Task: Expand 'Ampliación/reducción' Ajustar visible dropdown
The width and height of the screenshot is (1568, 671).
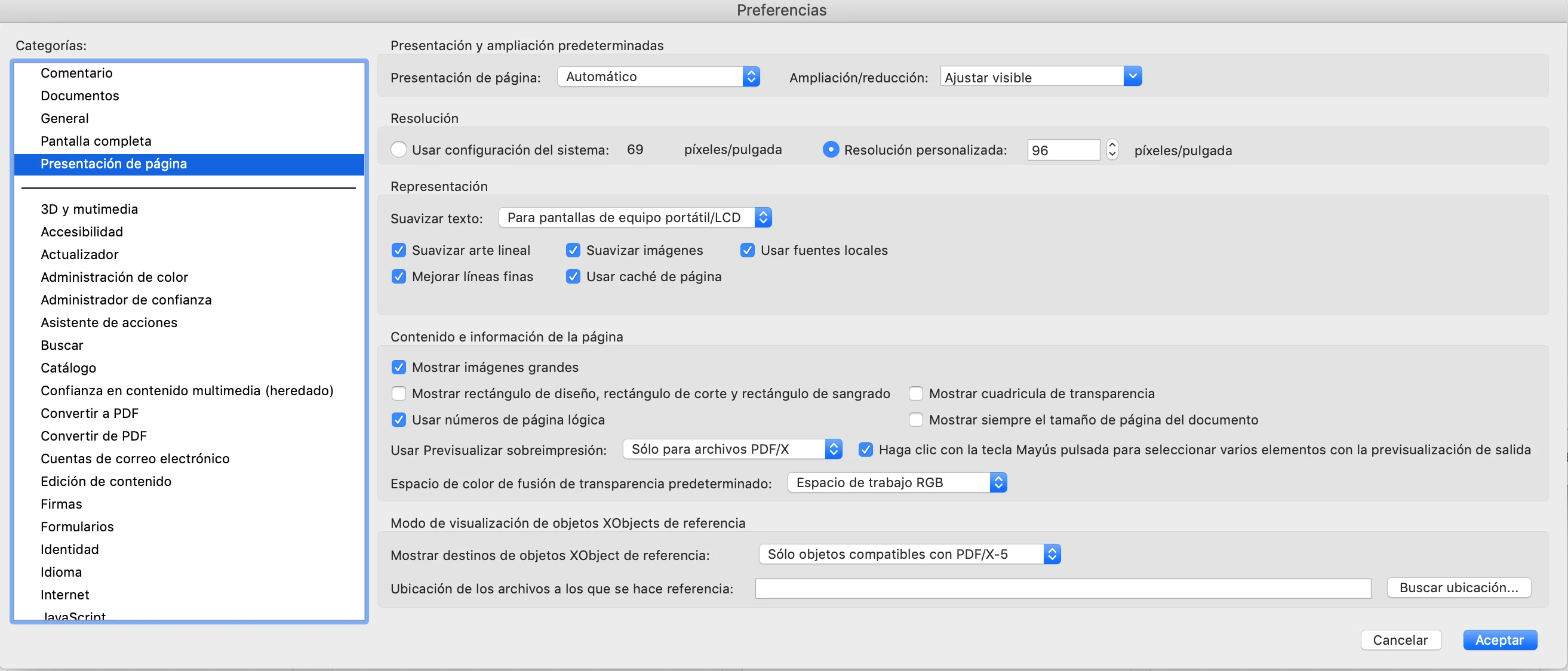Action: coord(1040,76)
